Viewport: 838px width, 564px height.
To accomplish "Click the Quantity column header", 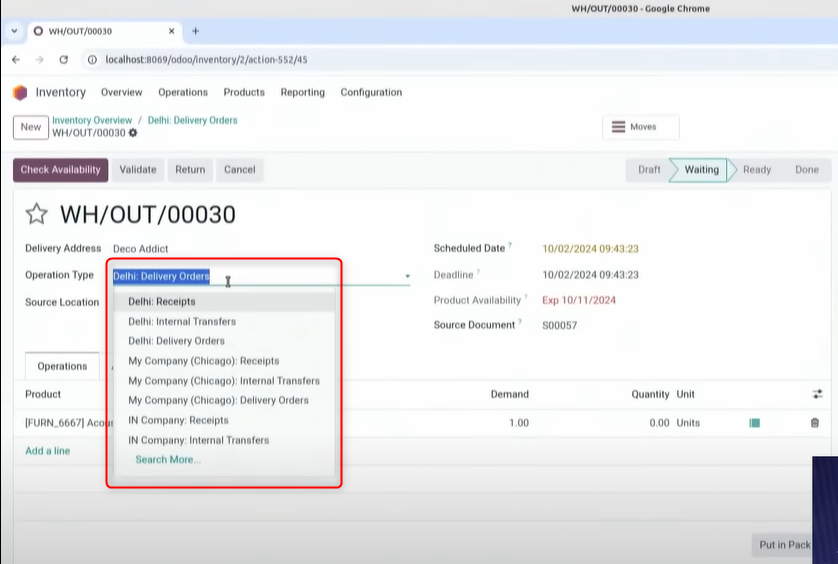I will [x=650, y=394].
